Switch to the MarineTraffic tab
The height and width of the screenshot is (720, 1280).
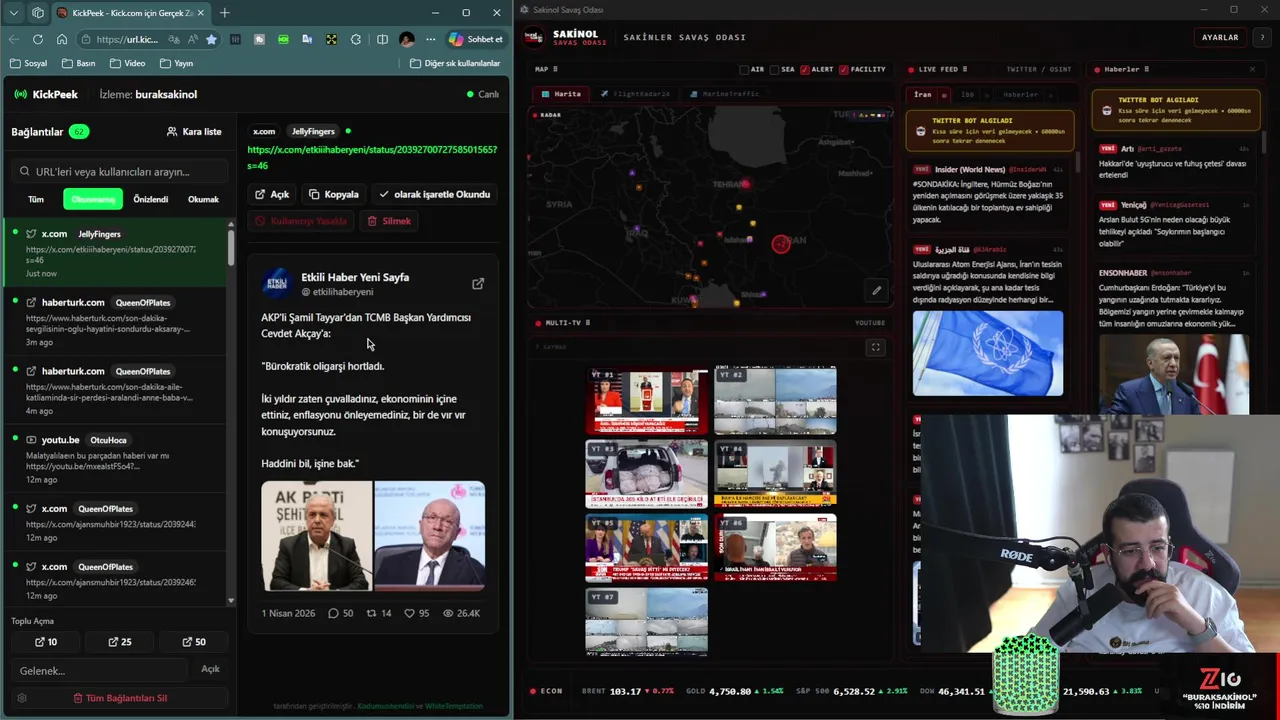[724, 94]
